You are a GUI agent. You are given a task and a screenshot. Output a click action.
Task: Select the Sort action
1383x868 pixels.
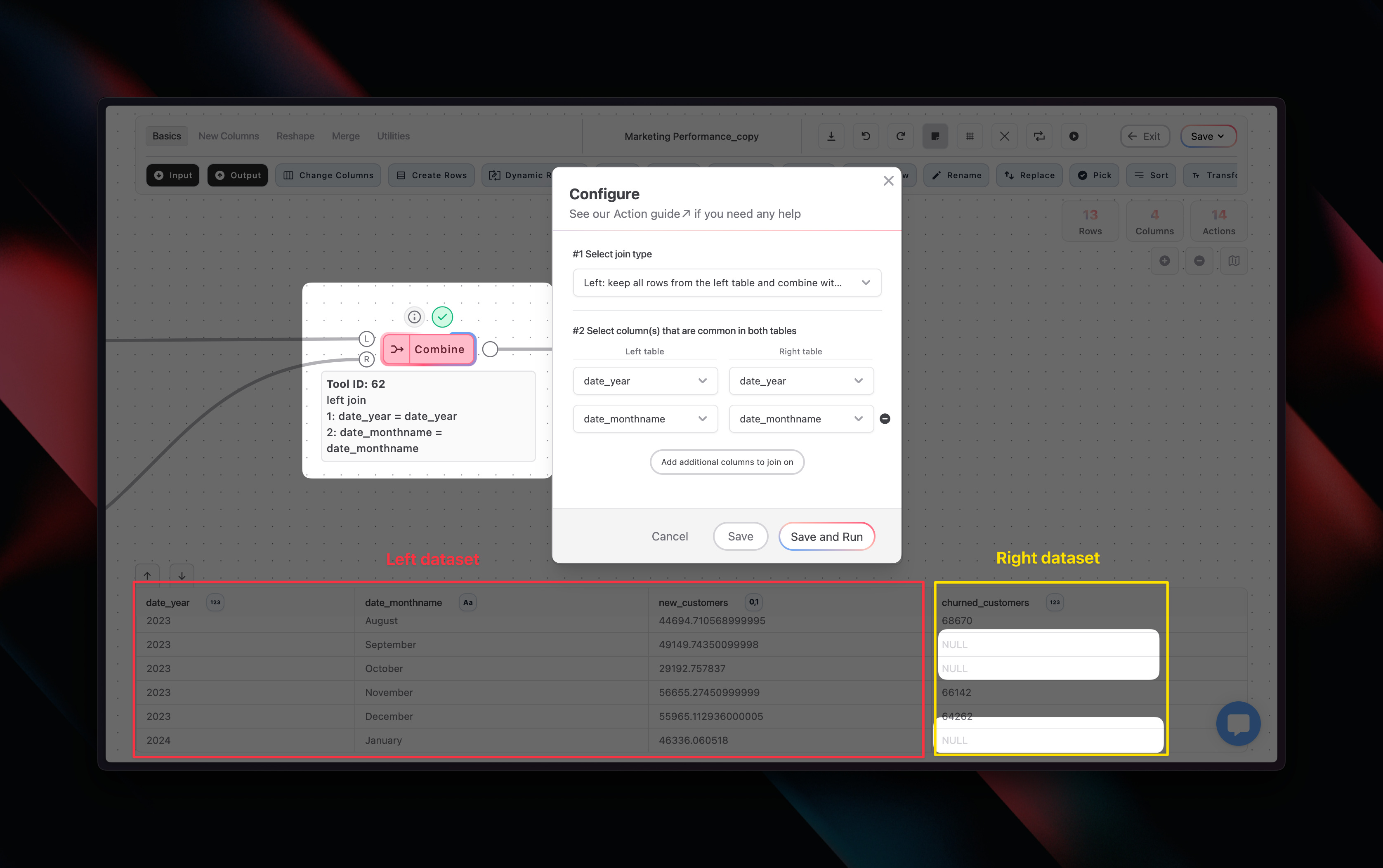[1151, 175]
